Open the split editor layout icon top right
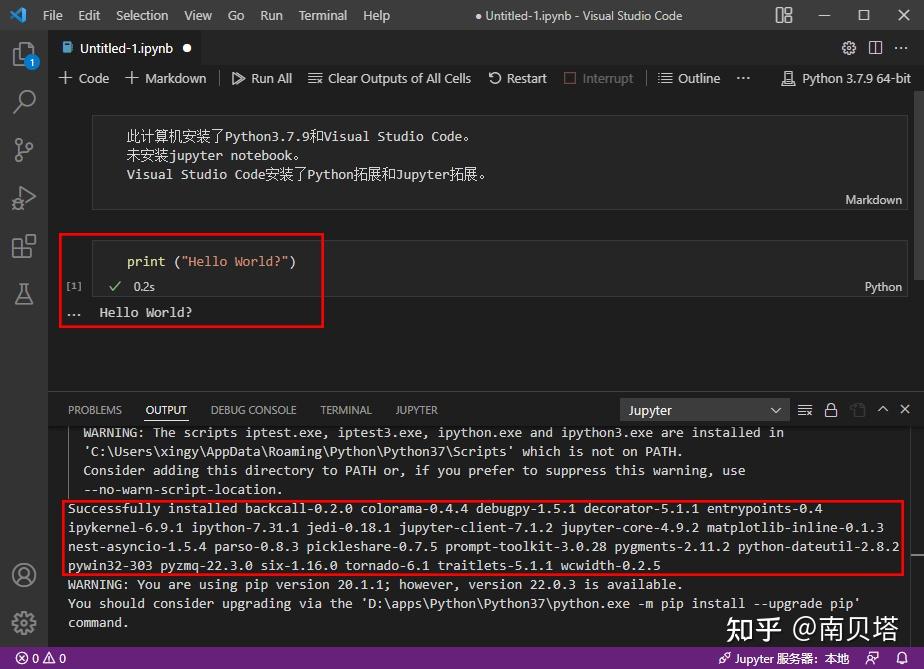 tap(874, 48)
